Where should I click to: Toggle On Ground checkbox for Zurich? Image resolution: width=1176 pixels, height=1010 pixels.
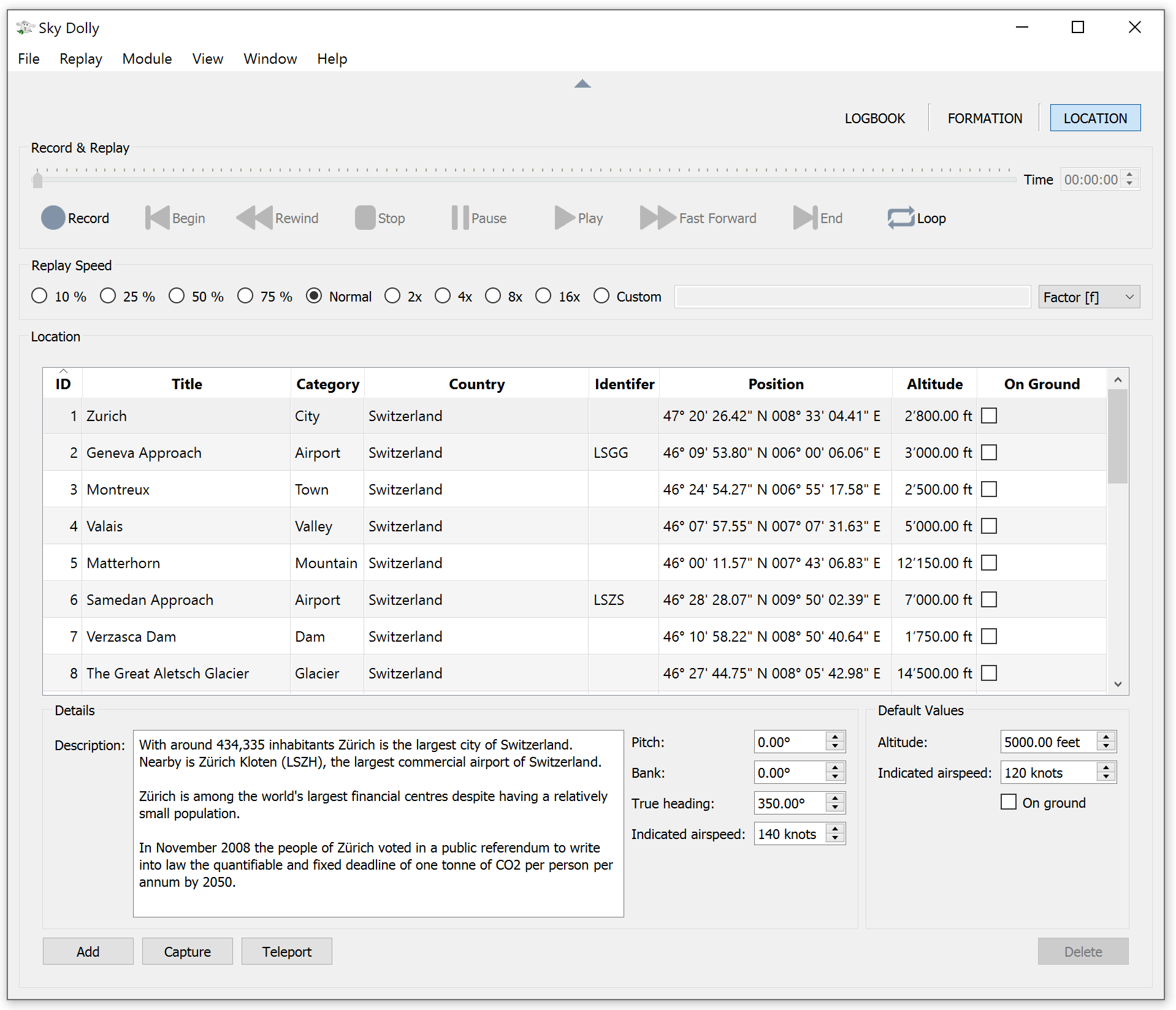click(x=989, y=416)
